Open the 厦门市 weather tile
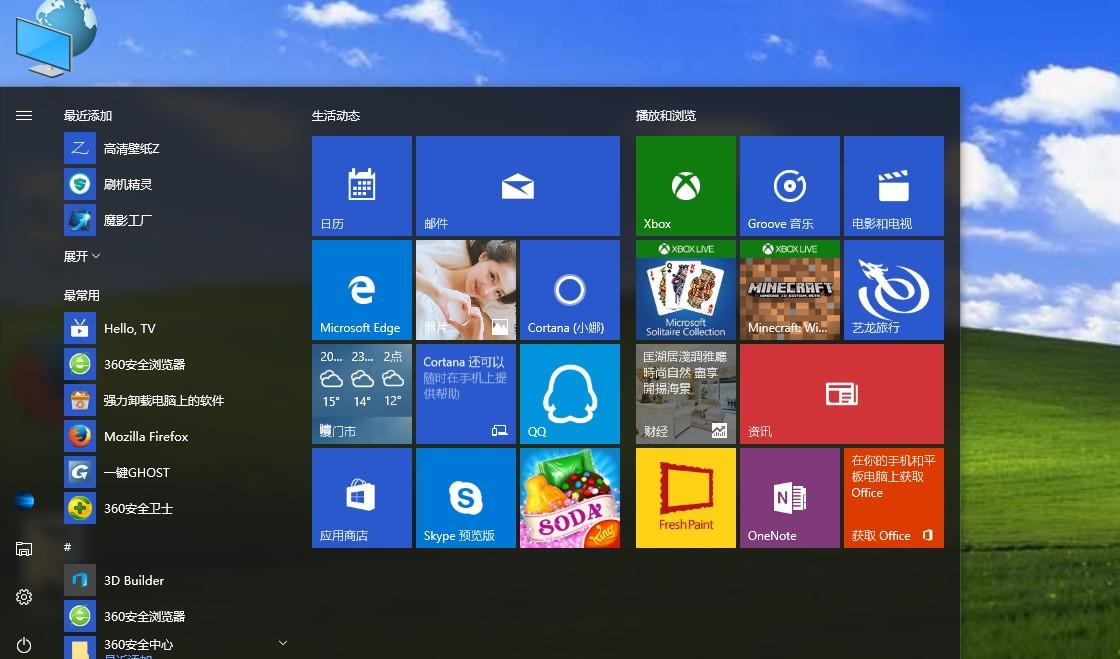This screenshot has height=659, width=1120. pyautogui.click(x=362, y=394)
